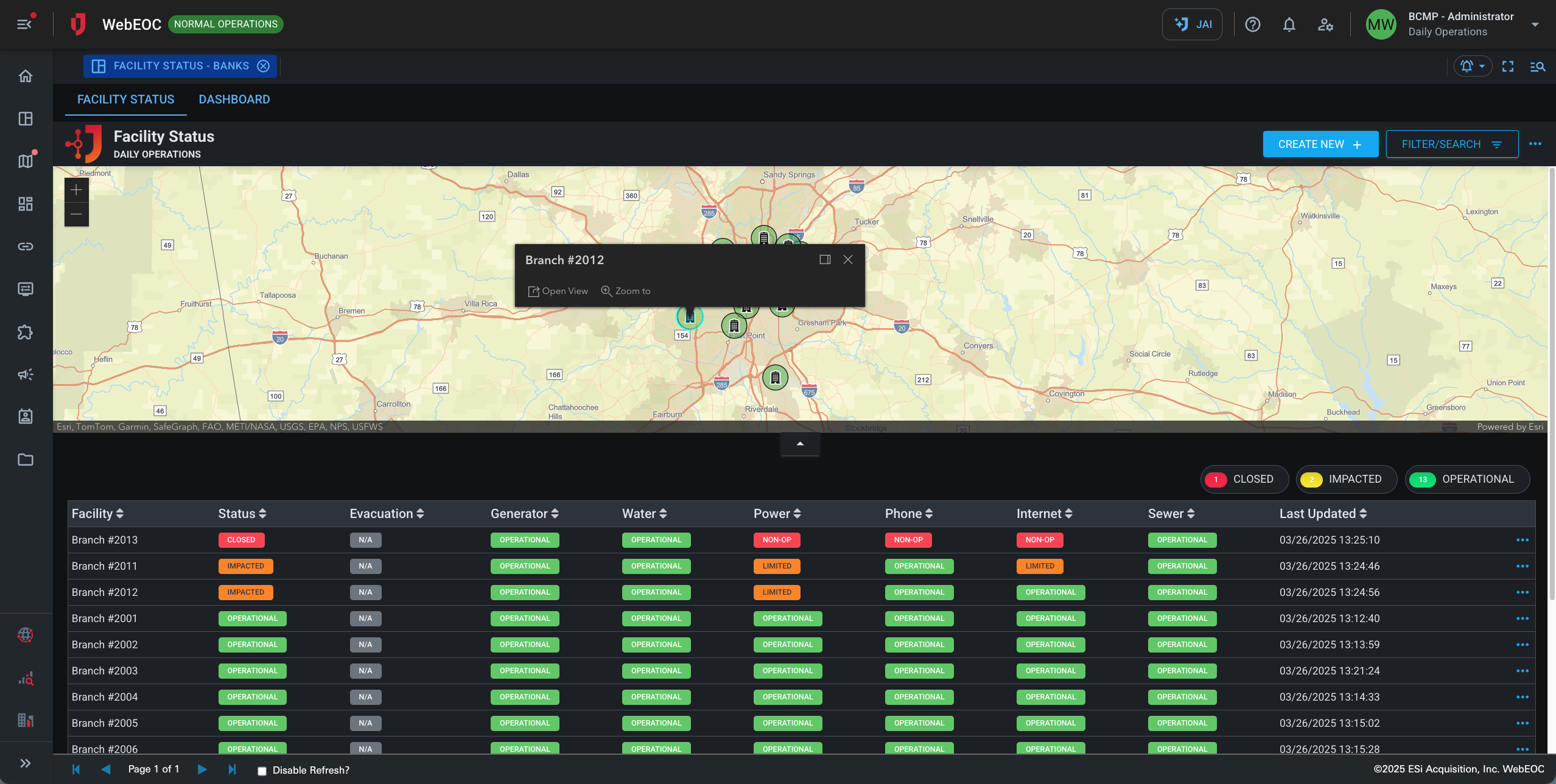Select the highlighted Branch #2012 map marker

point(690,317)
